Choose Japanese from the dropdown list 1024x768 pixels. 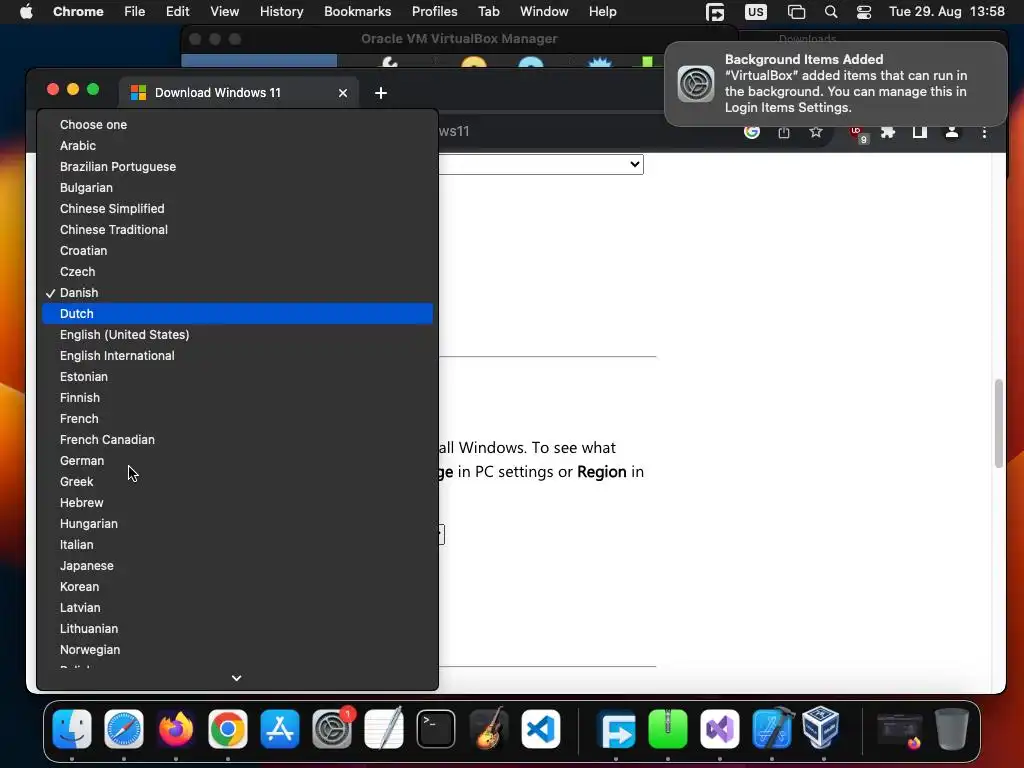tap(237, 566)
